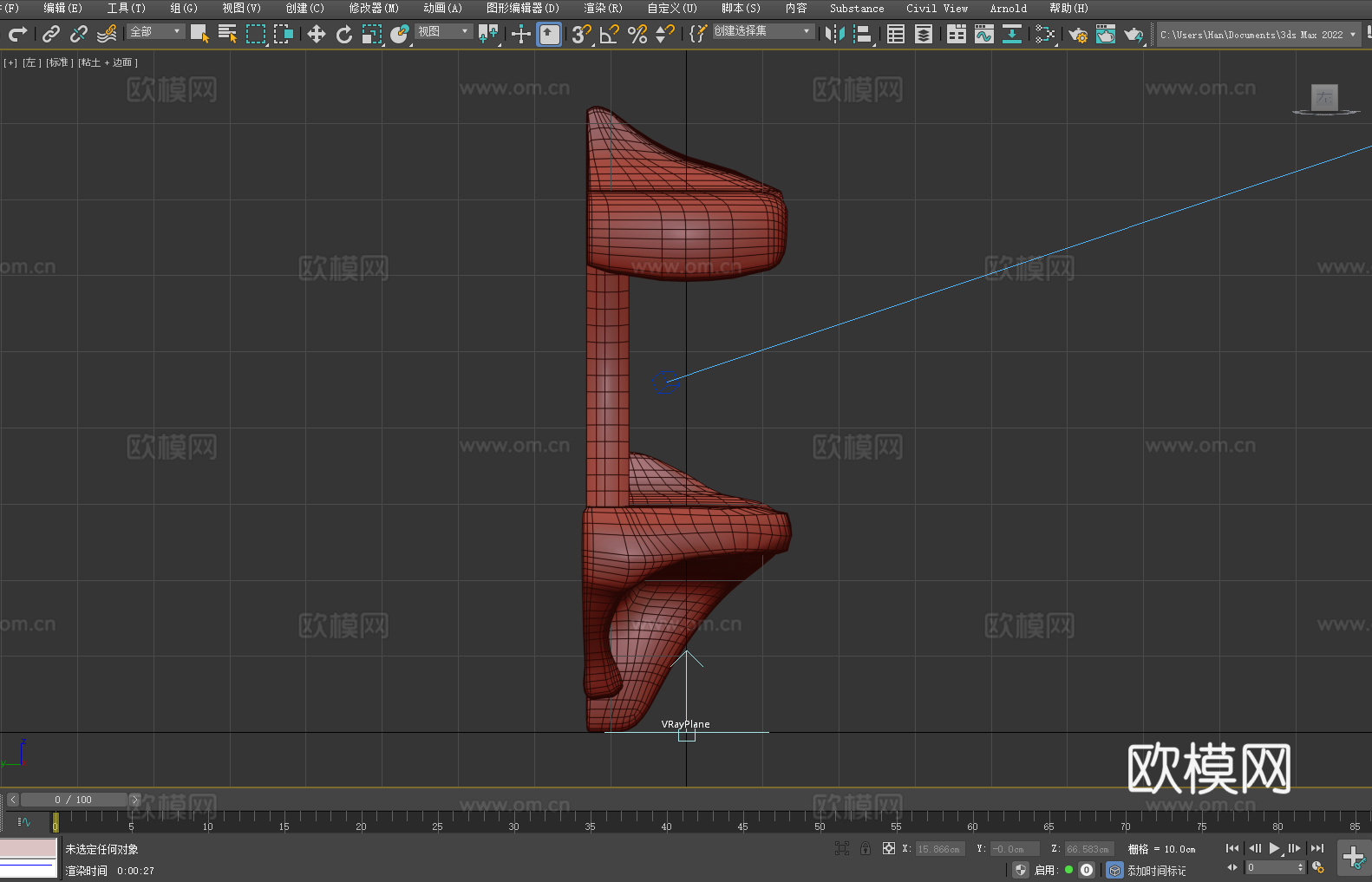Open the Curve Editor icon
The width and height of the screenshot is (1372, 882).
tap(984, 34)
